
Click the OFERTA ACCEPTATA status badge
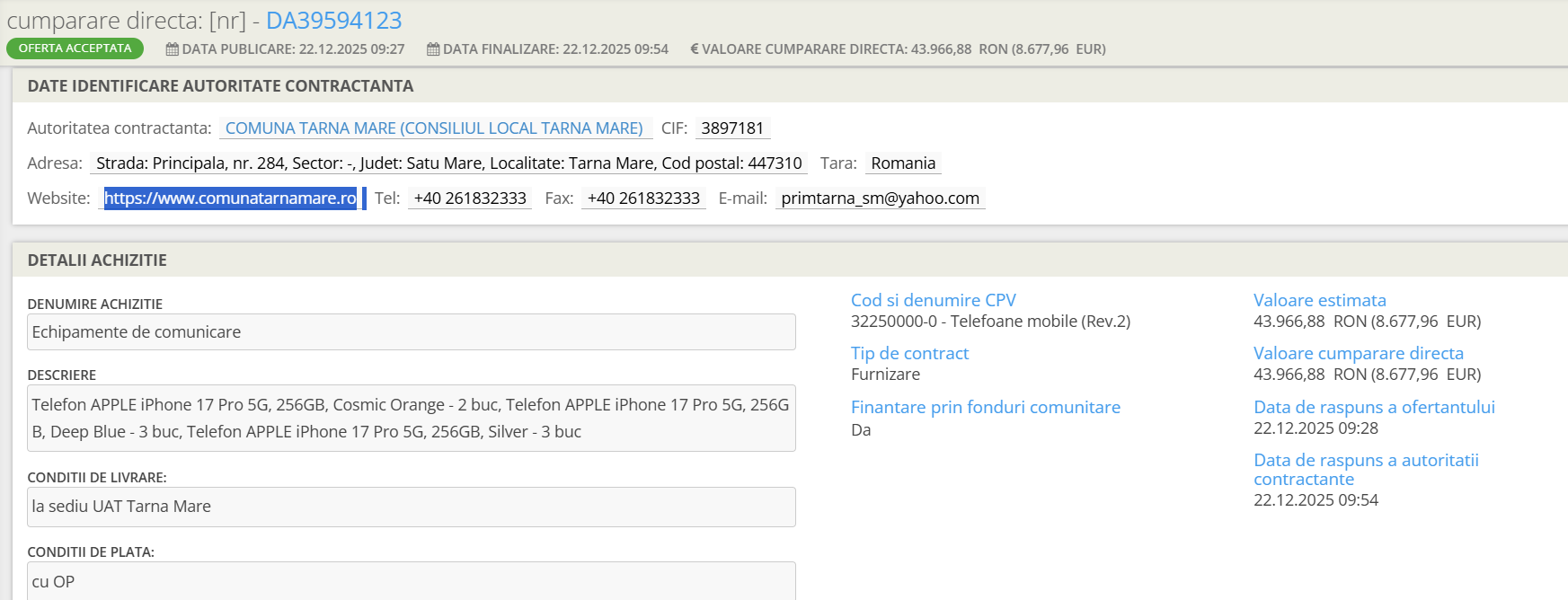click(75, 49)
